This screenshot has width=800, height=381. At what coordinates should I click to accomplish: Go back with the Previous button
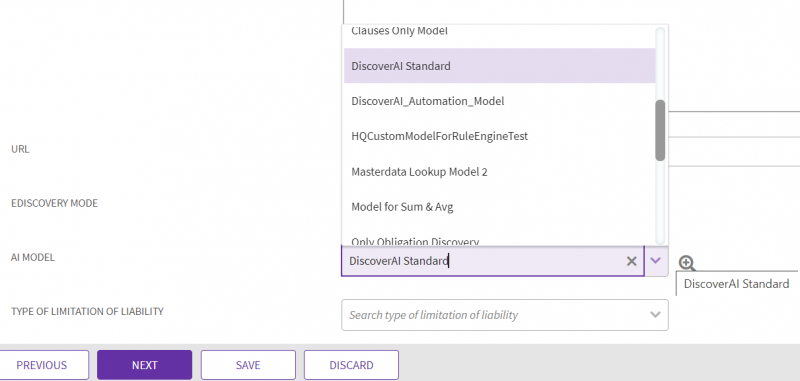click(41, 365)
